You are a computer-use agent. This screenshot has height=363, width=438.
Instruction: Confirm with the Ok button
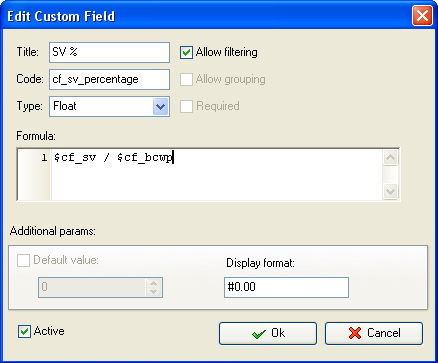click(x=268, y=333)
